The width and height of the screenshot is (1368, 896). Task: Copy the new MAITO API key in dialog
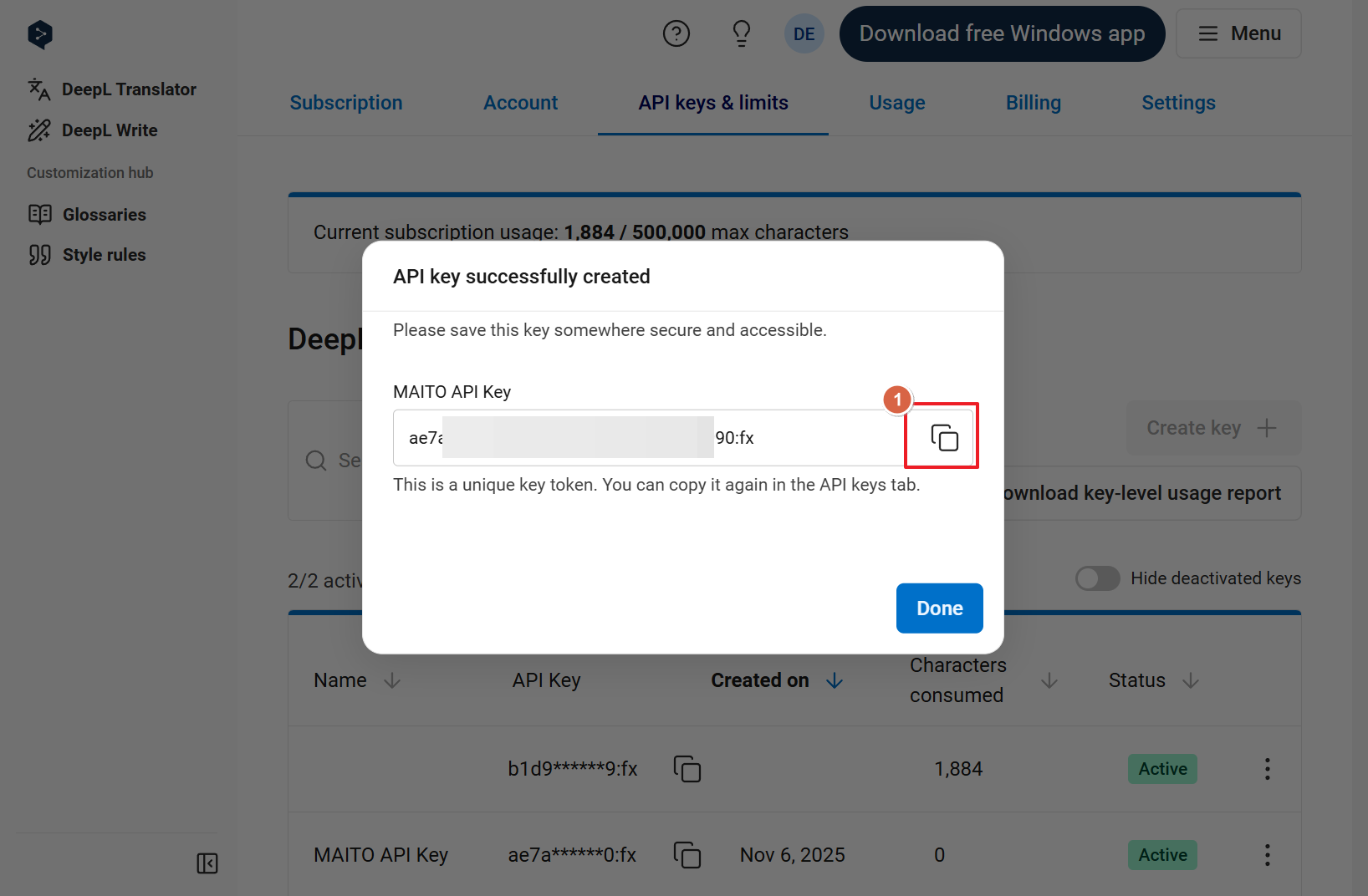tap(944, 437)
